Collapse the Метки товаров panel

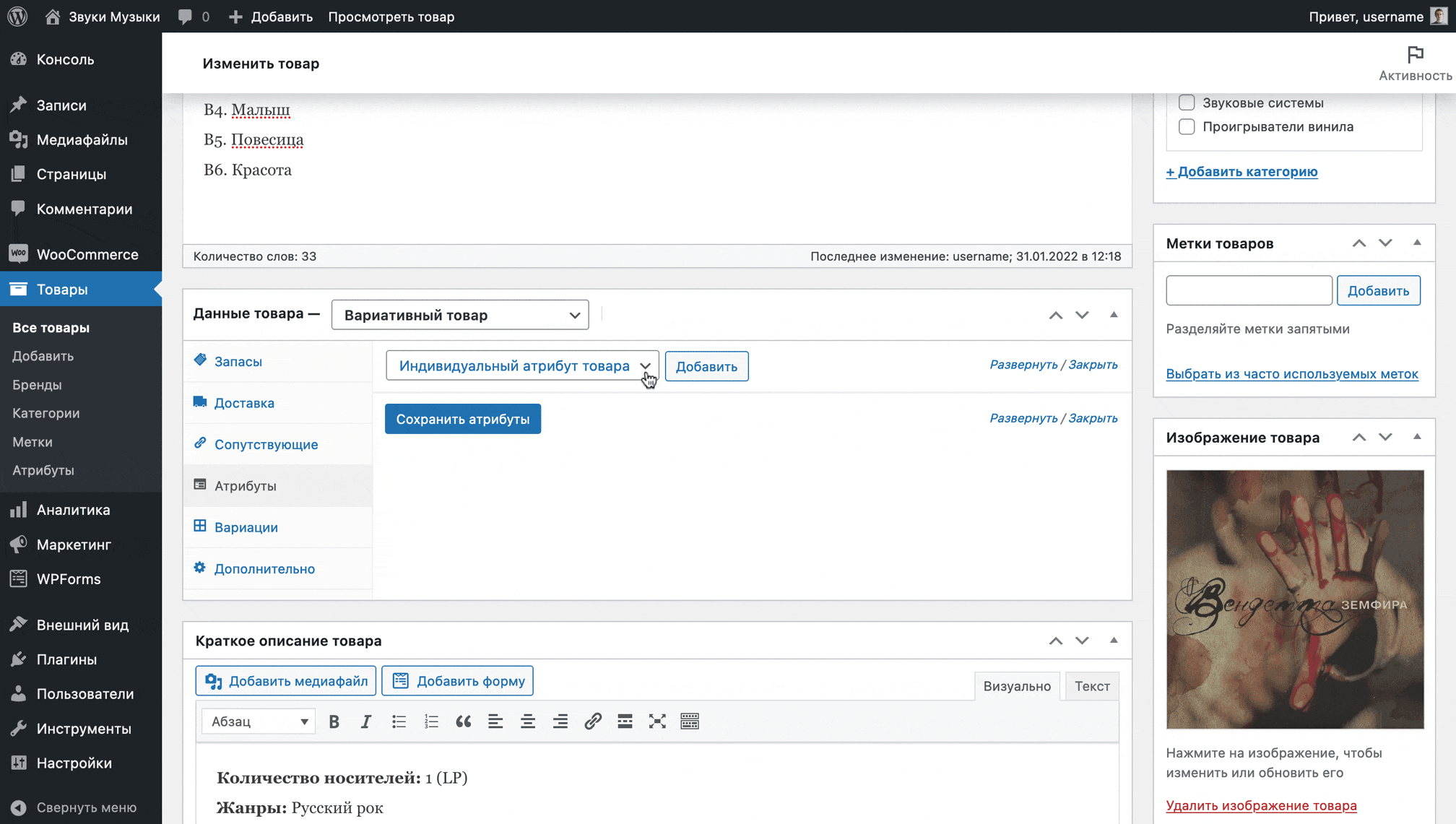(x=1417, y=243)
